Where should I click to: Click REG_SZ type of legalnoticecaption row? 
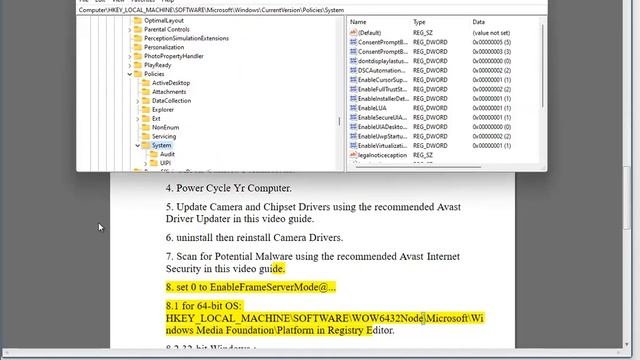pos(422,155)
